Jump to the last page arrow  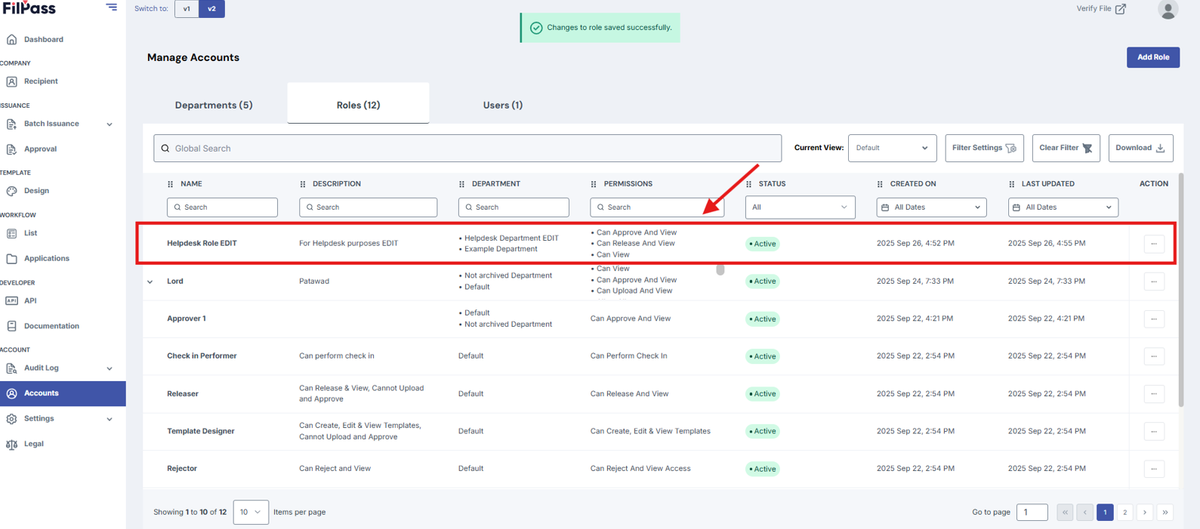(x=1166, y=512)
